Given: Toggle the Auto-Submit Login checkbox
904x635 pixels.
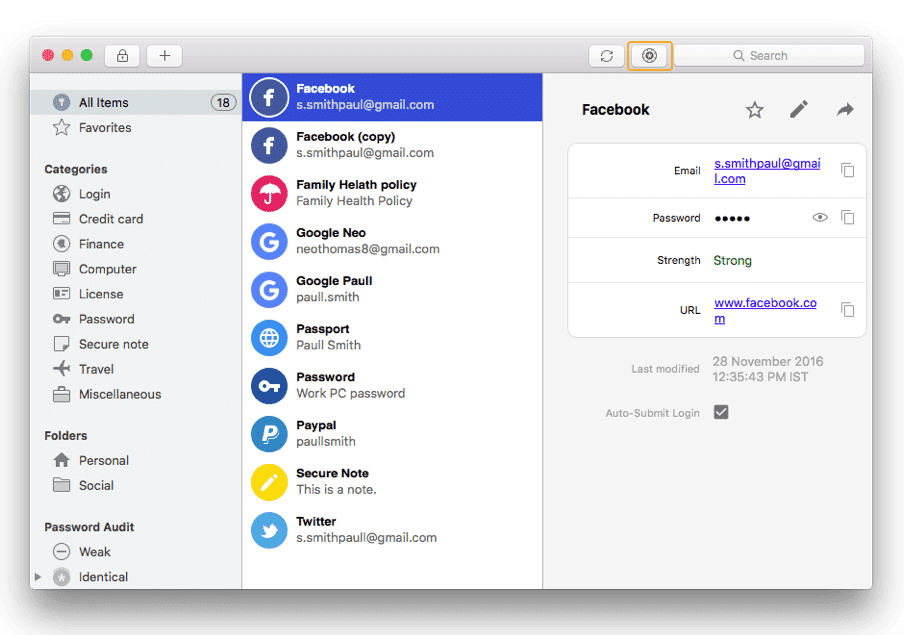Looking at the screenshot, I should pyautogui.click(x=721, y=412).
